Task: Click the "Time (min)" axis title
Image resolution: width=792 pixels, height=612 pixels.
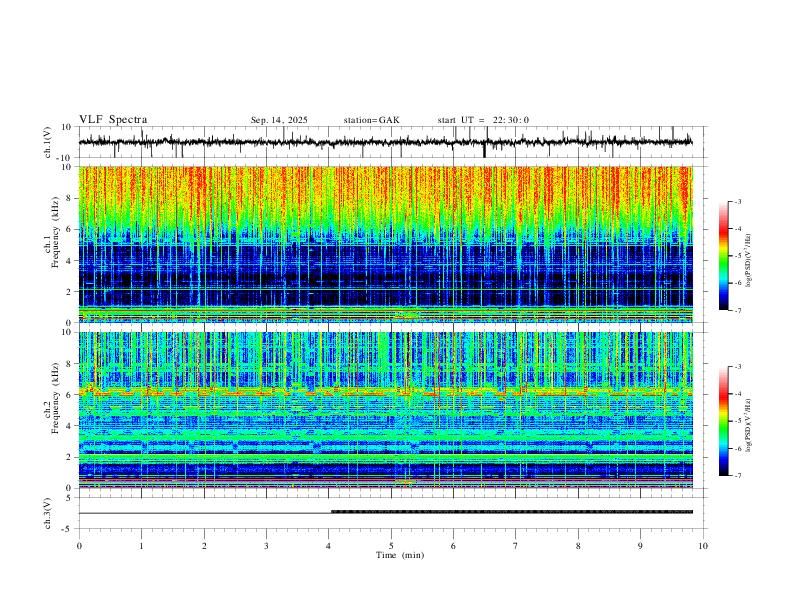Action: pyautogui.click(x=400, y=555)
